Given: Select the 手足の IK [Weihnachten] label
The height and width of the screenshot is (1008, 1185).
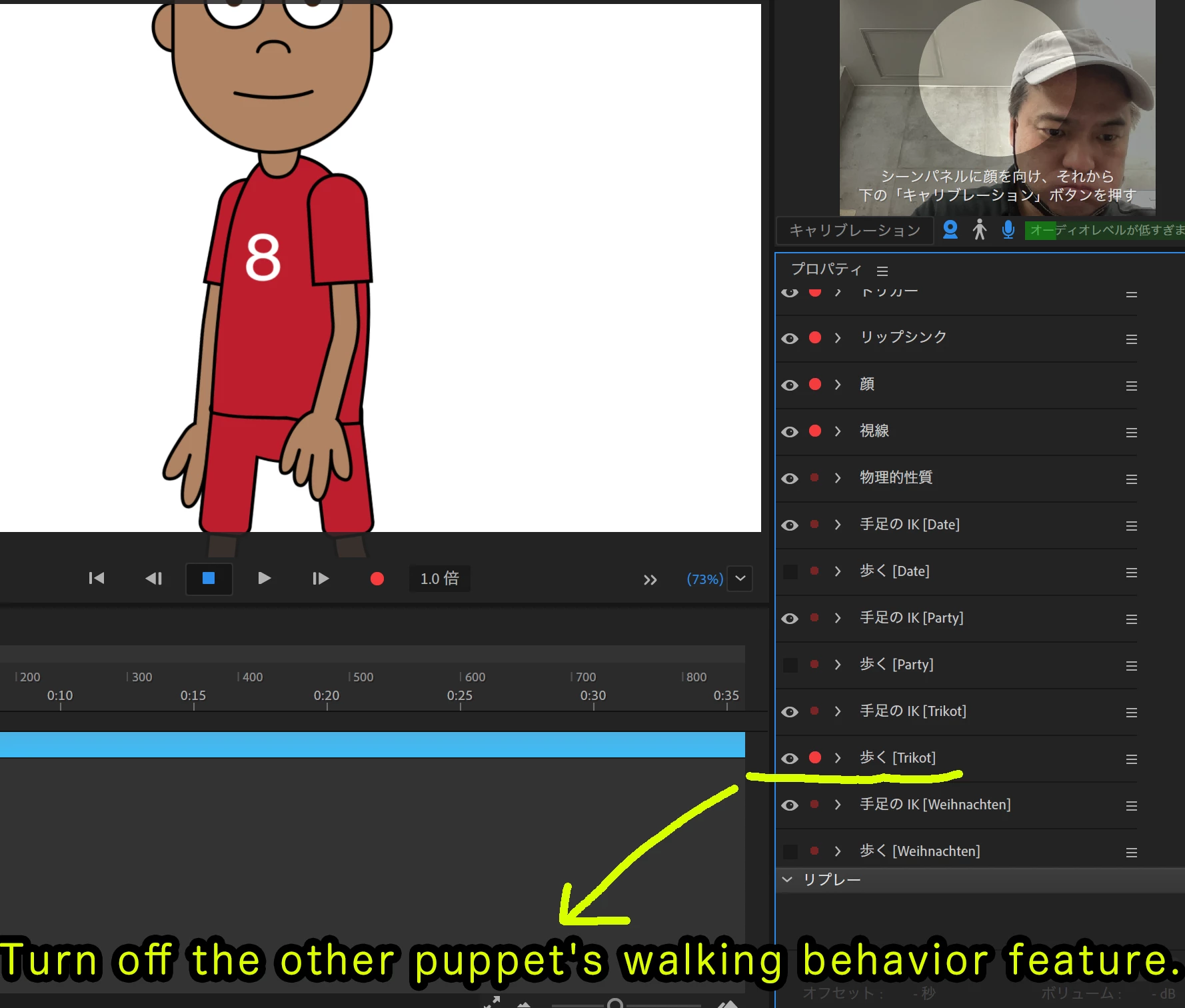Looking at the screenshot, I should point(935,805).
